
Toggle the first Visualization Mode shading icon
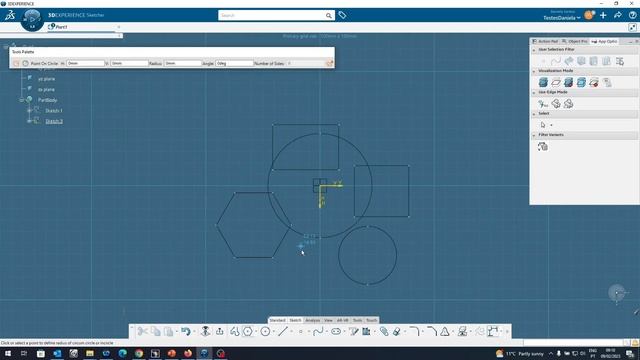tap(543, 82)
